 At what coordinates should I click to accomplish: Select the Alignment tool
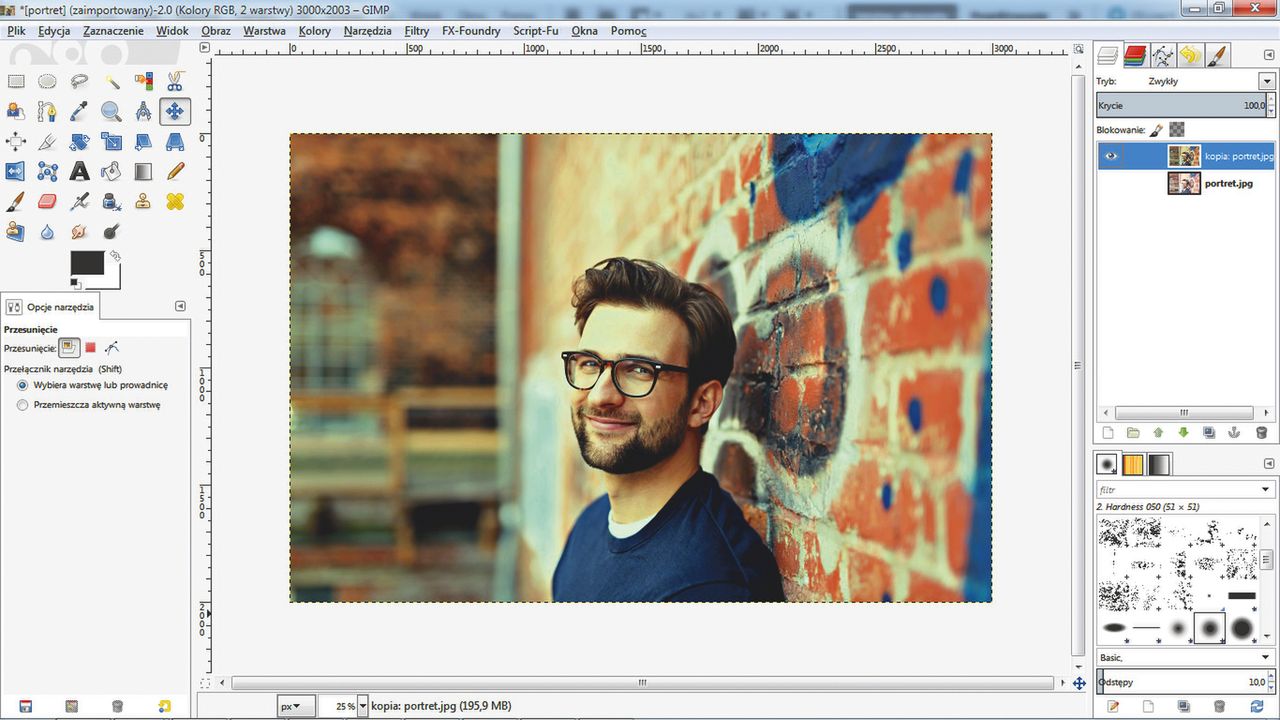pos(16,142)
